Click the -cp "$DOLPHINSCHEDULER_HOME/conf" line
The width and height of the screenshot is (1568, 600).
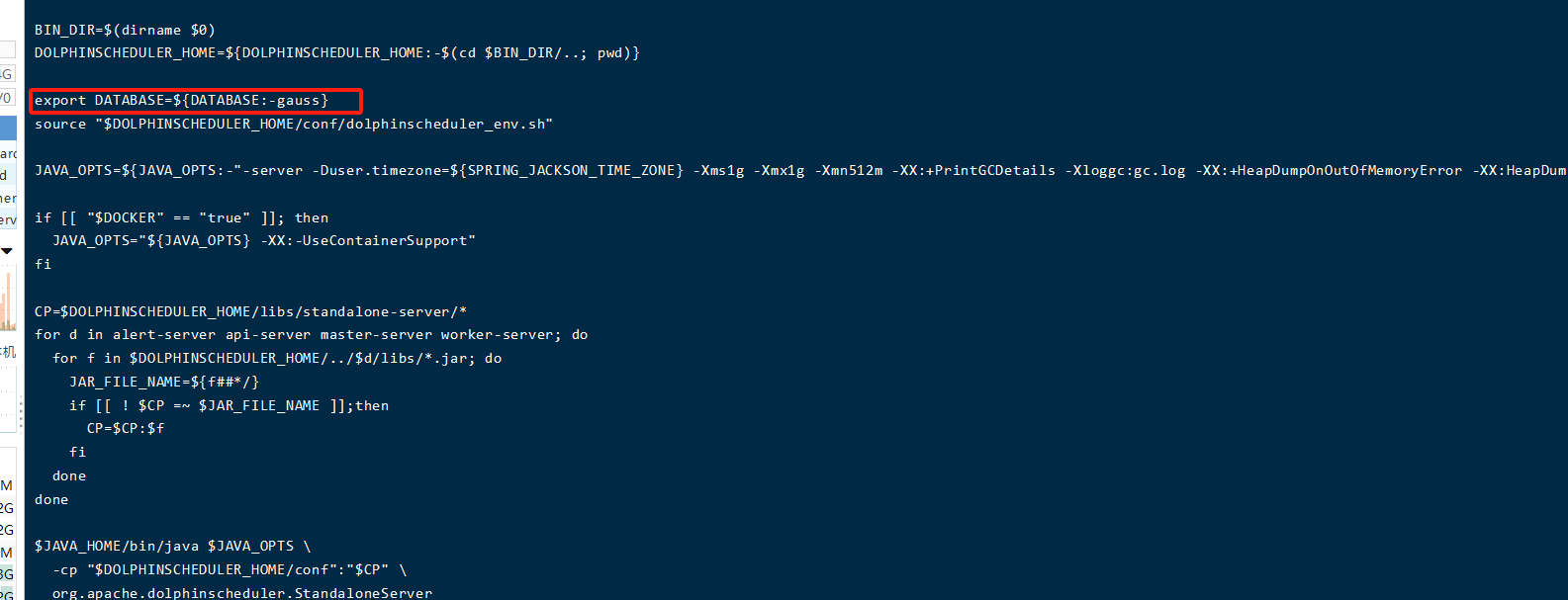(x=230, y=570)
